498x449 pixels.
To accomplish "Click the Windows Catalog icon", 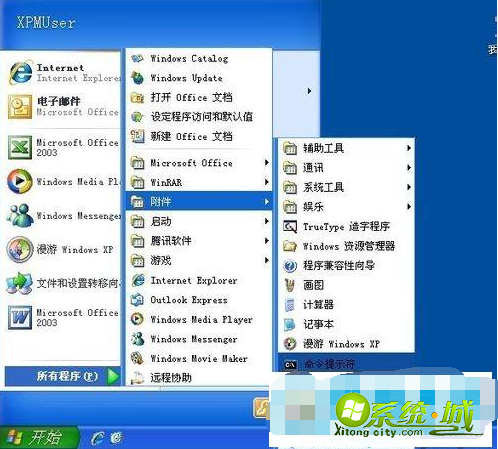I will tap(137, 59).
